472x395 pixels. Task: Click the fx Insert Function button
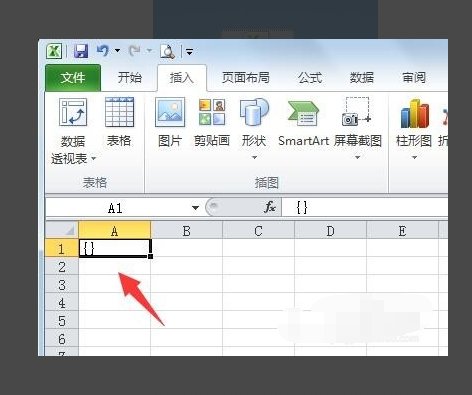270,207
